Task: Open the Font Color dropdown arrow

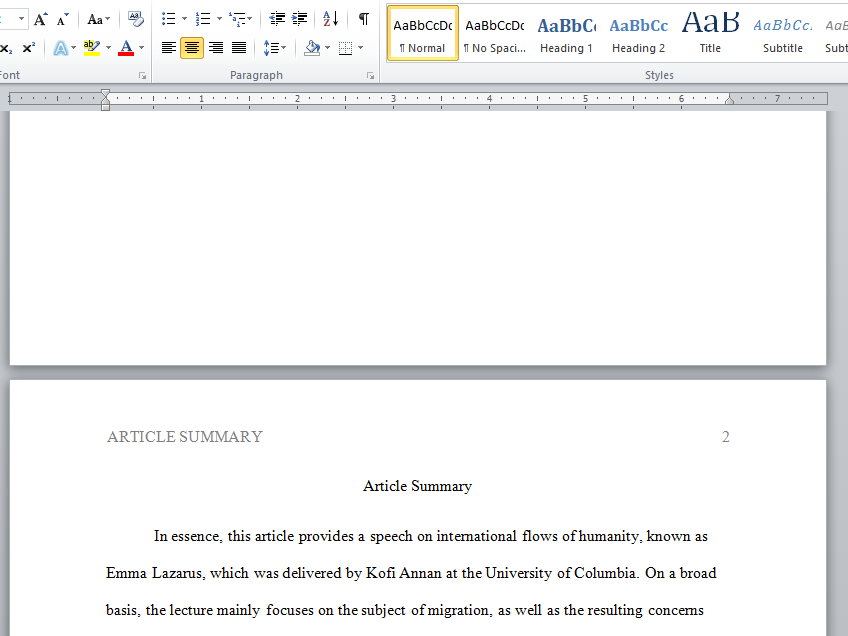Action: click(142, 48)
